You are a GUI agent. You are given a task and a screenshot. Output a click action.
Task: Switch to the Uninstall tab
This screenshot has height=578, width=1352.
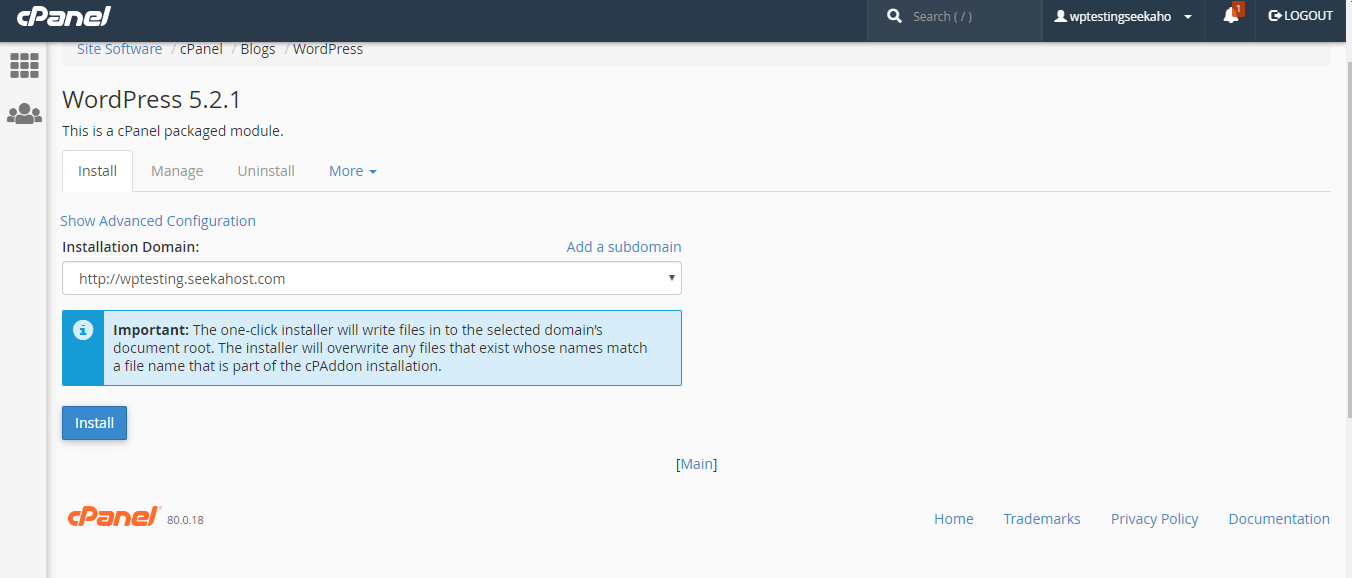[266, 171]
